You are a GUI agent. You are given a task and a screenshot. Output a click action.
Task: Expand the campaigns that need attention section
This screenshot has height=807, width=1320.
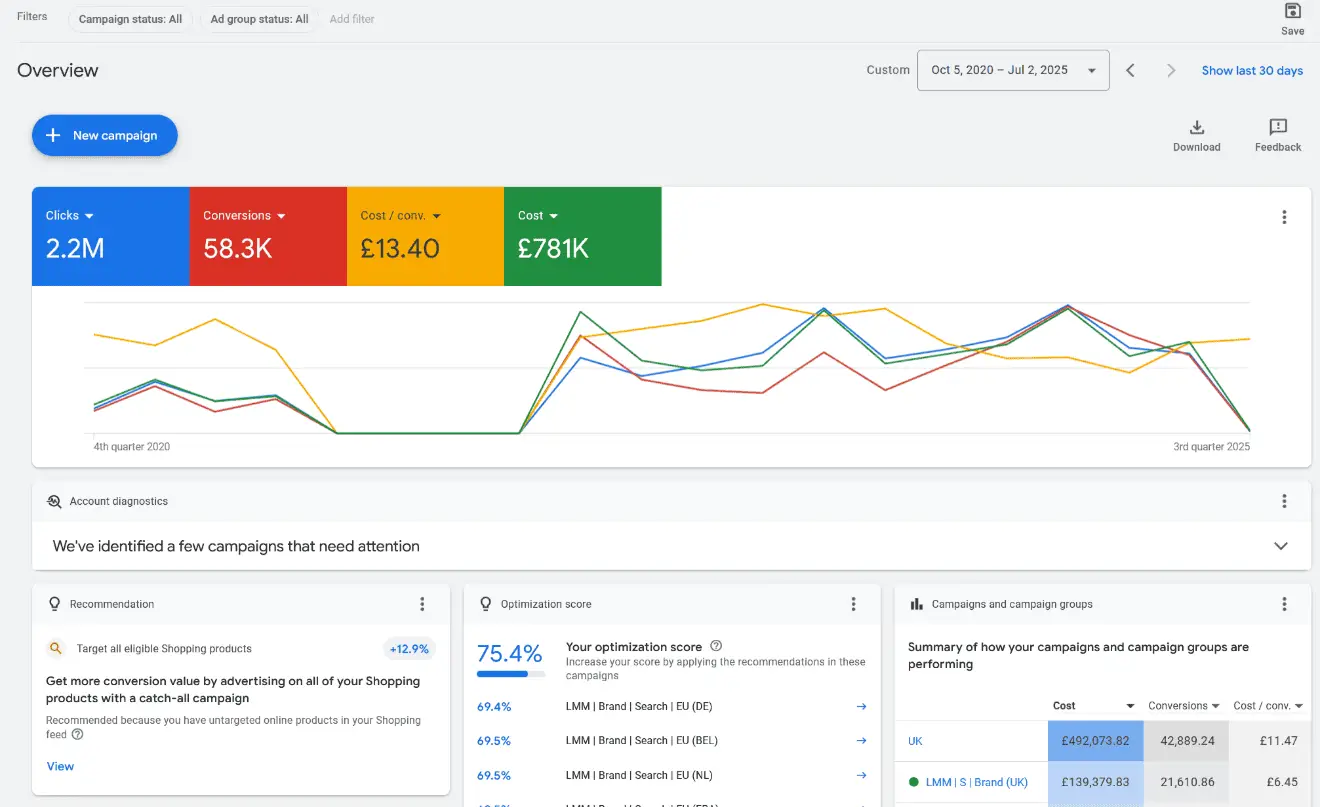point(1281,546)
